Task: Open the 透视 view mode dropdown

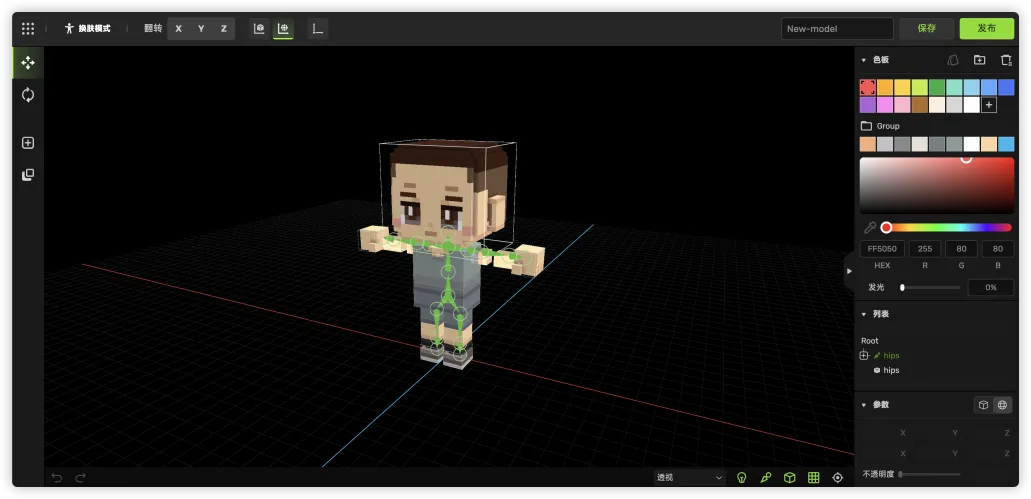Action: [x=689, y=478]
